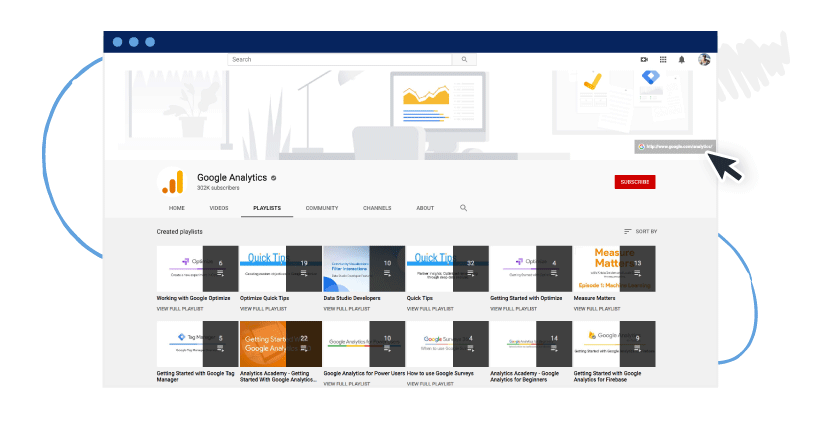820x422 pixels.
Task: Open Data Studio Developers playlist thumbnail
Action: [x=364, y=269]
